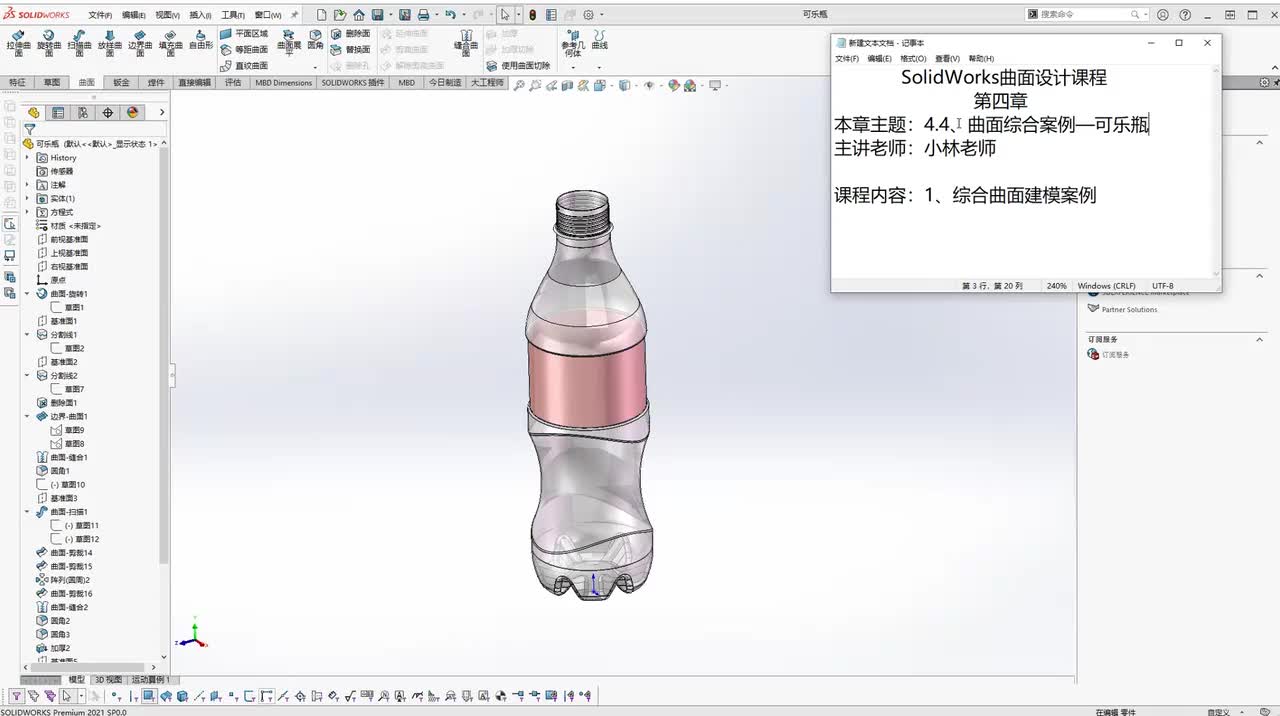Viewport: 1280px width, 716px height.
Task: Open the 插入 Insert menu
Action: (x=200, y=15)
